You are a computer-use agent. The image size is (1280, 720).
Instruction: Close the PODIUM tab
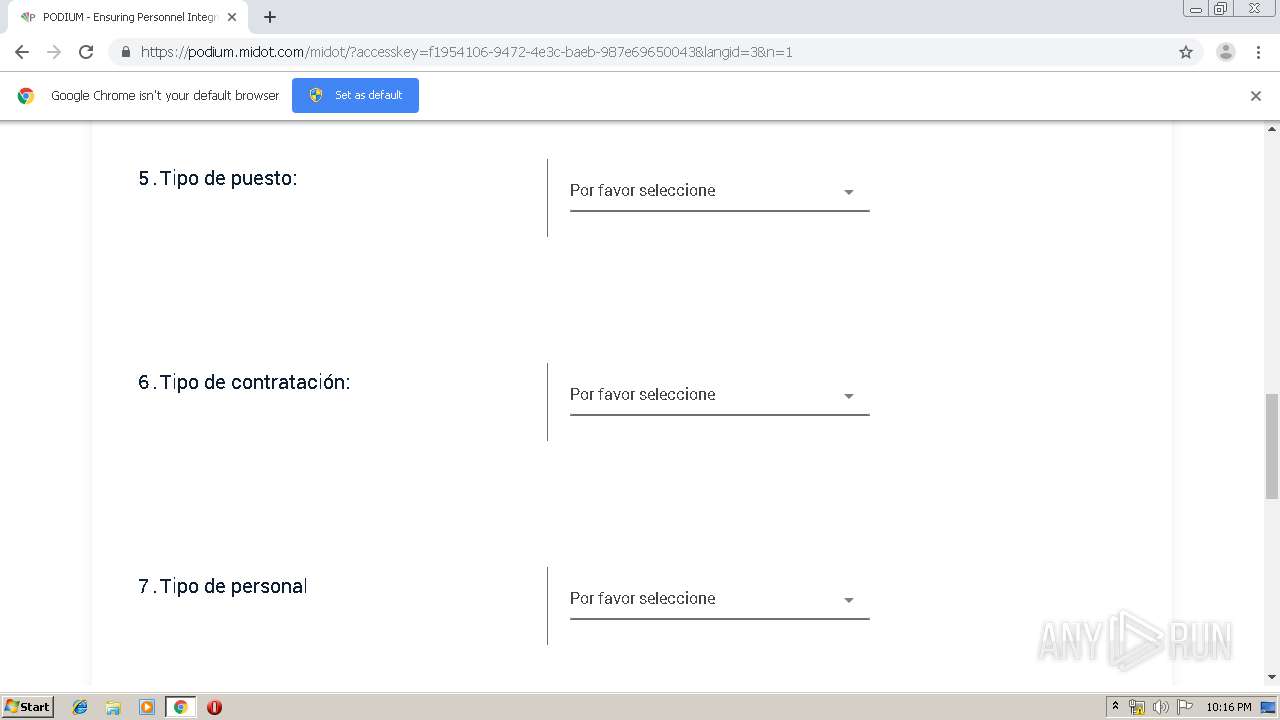(x=232, y=17)
